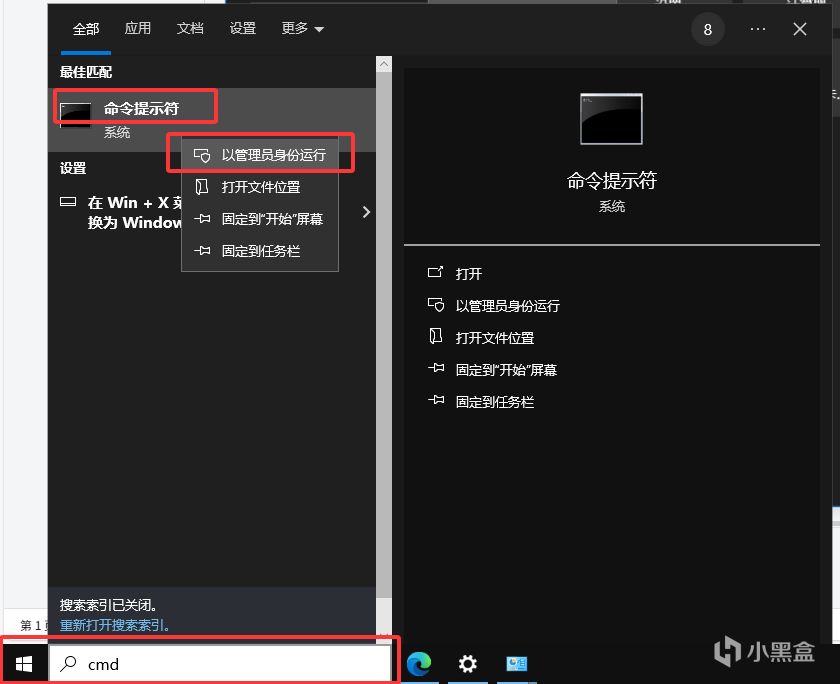Expand the 更多 dropdown filter

303,28
